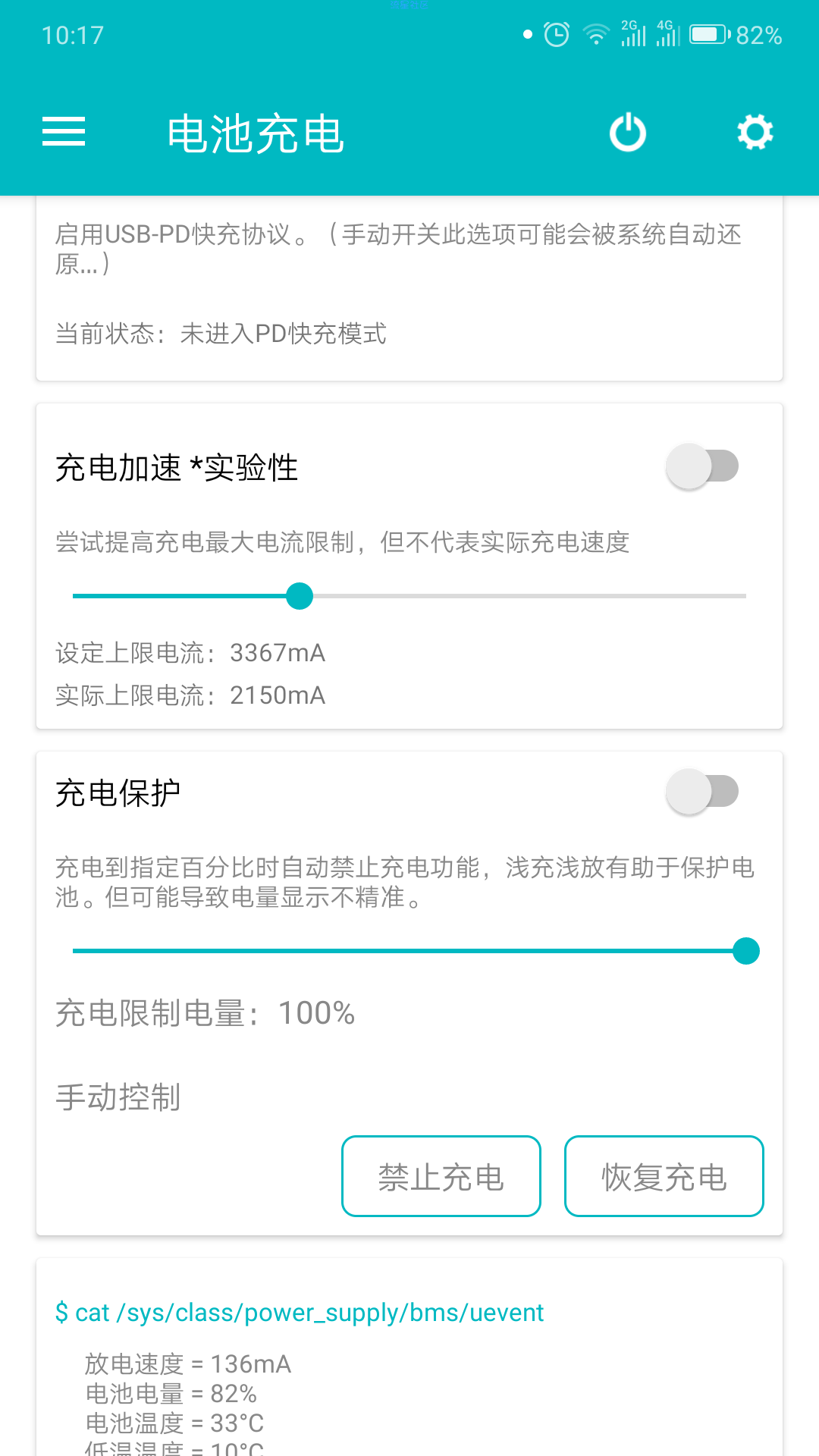Click the charging current limit slider thumb
The width and height of the screenshot is (819, 1456).
click(x=300, y=596)
